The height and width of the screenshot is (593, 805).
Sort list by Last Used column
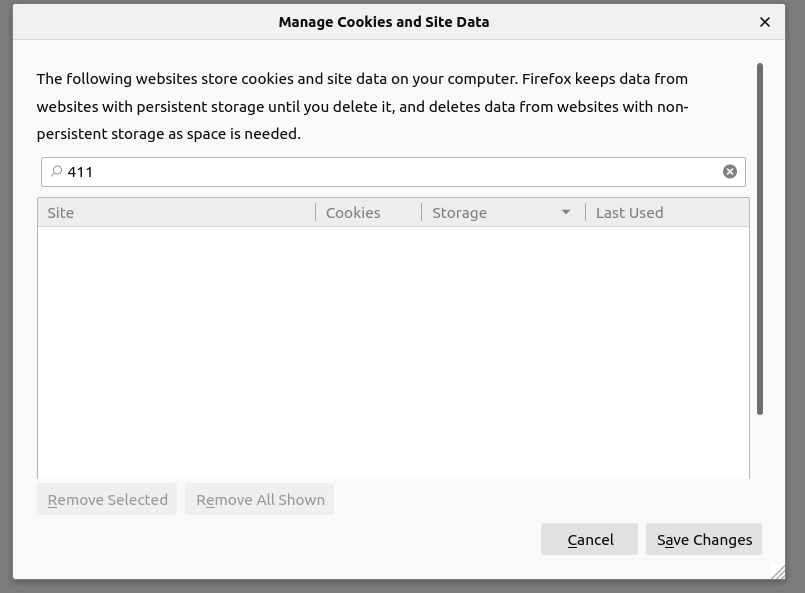[665, 213]
